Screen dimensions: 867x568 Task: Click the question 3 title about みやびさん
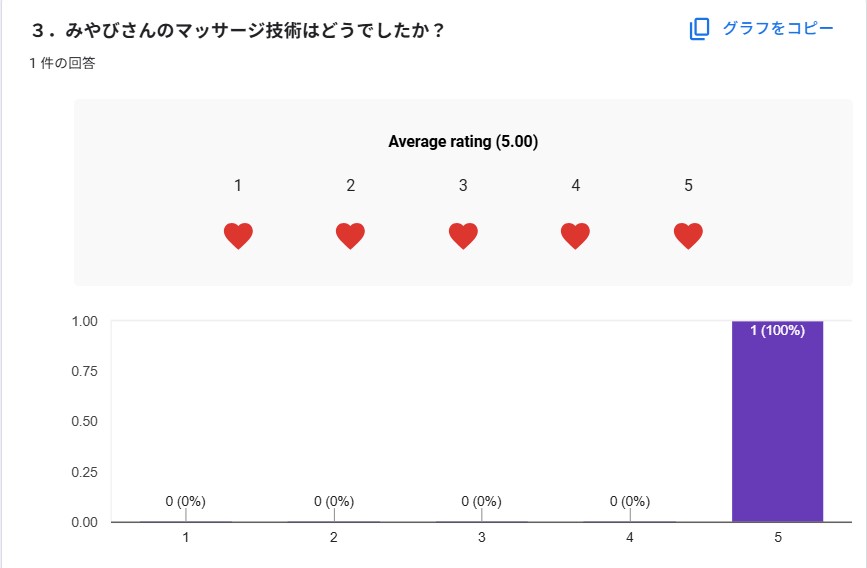[x=238, y=30]
